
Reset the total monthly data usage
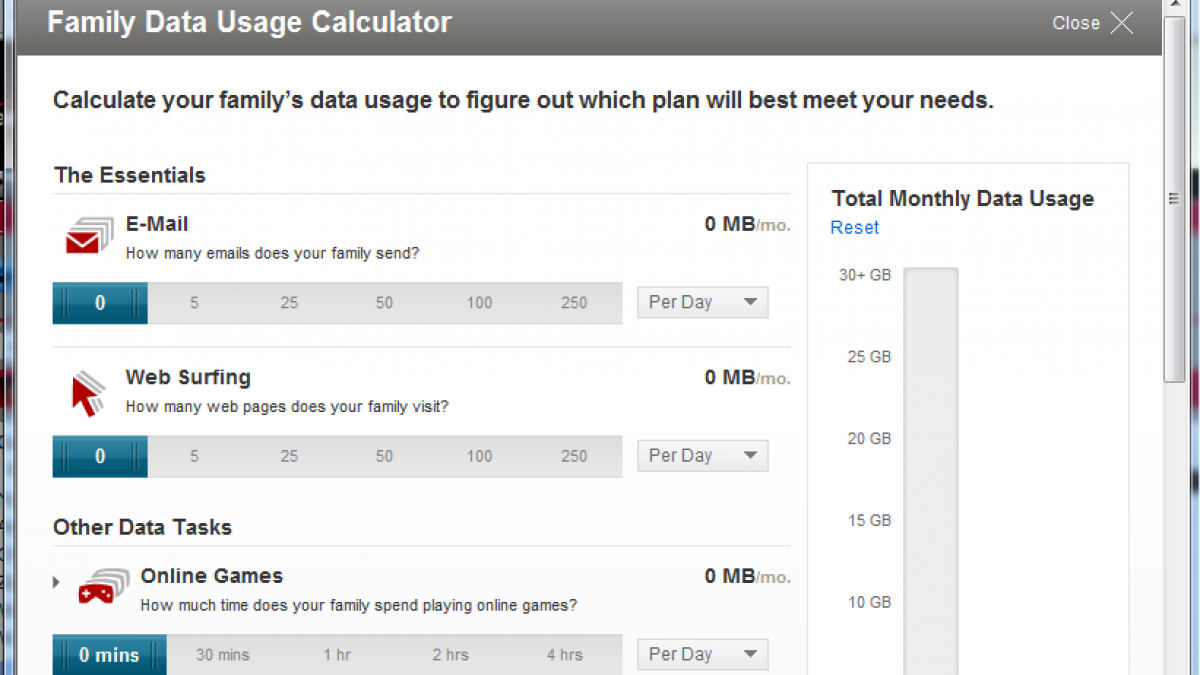854,227
